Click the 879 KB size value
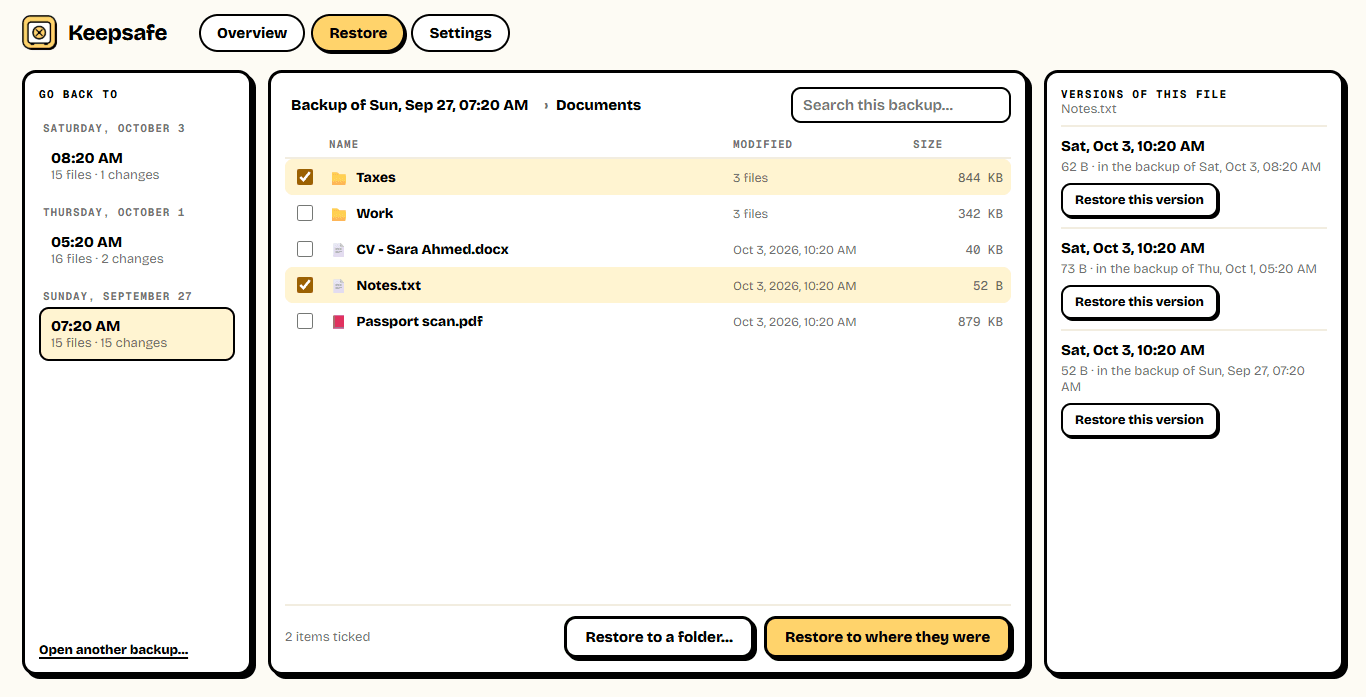 980,322
